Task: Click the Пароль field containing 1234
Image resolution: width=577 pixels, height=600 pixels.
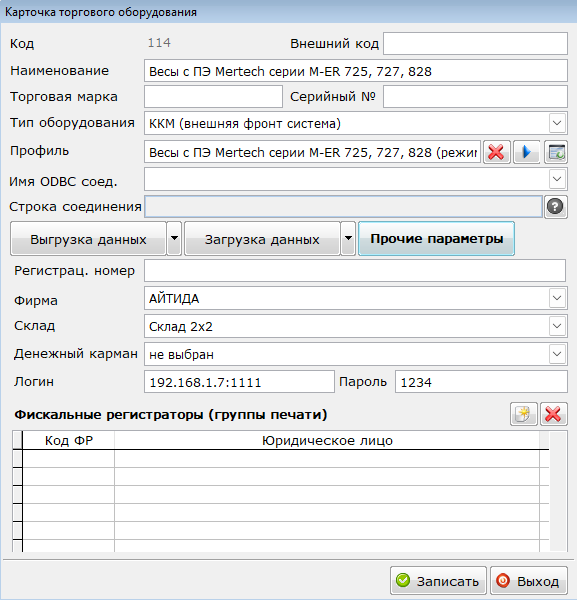Action: [x=481, y=382]
